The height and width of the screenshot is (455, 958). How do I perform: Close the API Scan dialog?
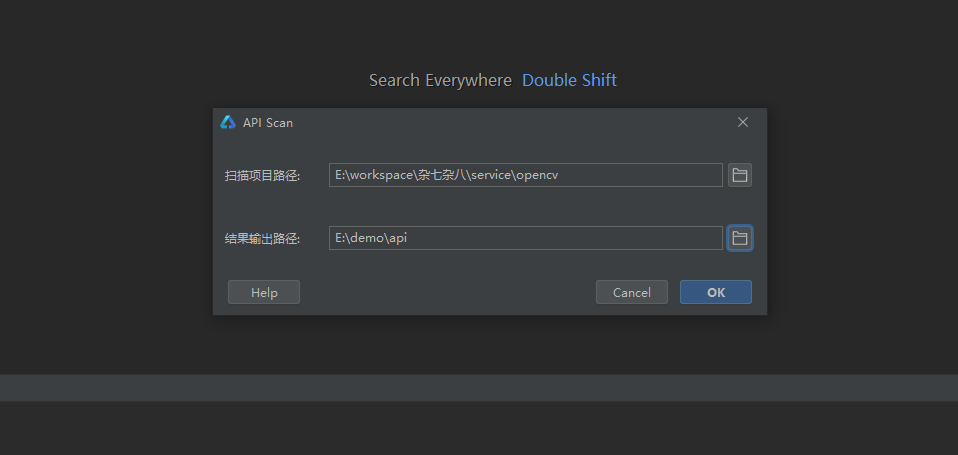[x=742, y=122]
